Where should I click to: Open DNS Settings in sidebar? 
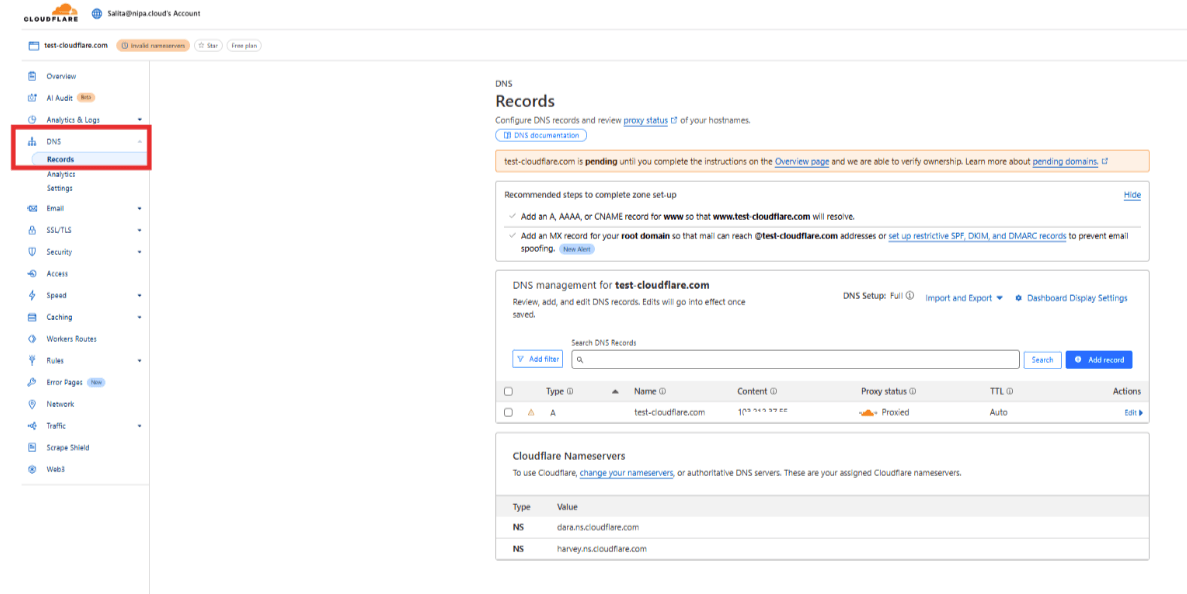coord(60,188)
